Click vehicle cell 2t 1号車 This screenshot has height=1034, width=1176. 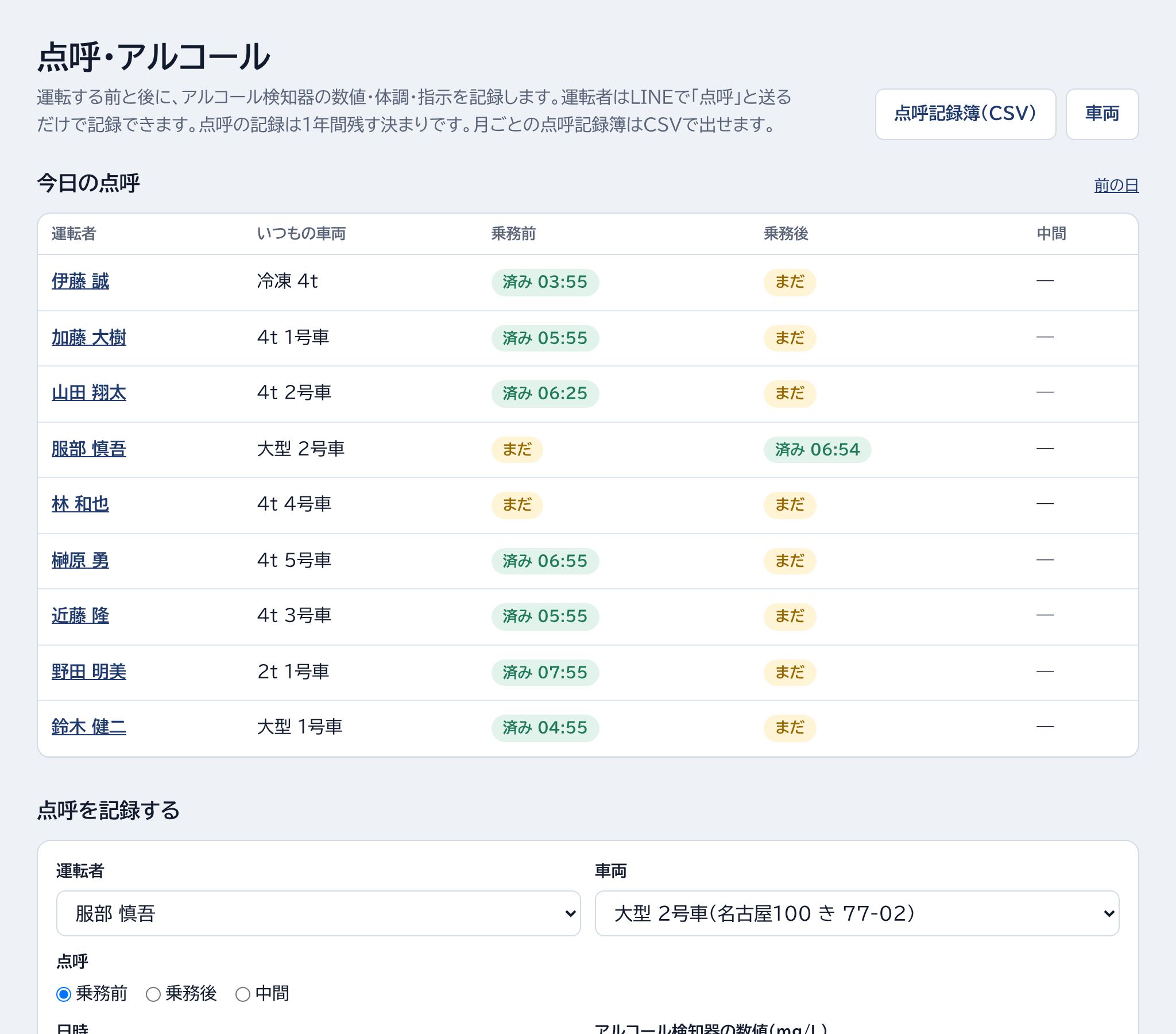pyautogui.click(x=293, y=672)
